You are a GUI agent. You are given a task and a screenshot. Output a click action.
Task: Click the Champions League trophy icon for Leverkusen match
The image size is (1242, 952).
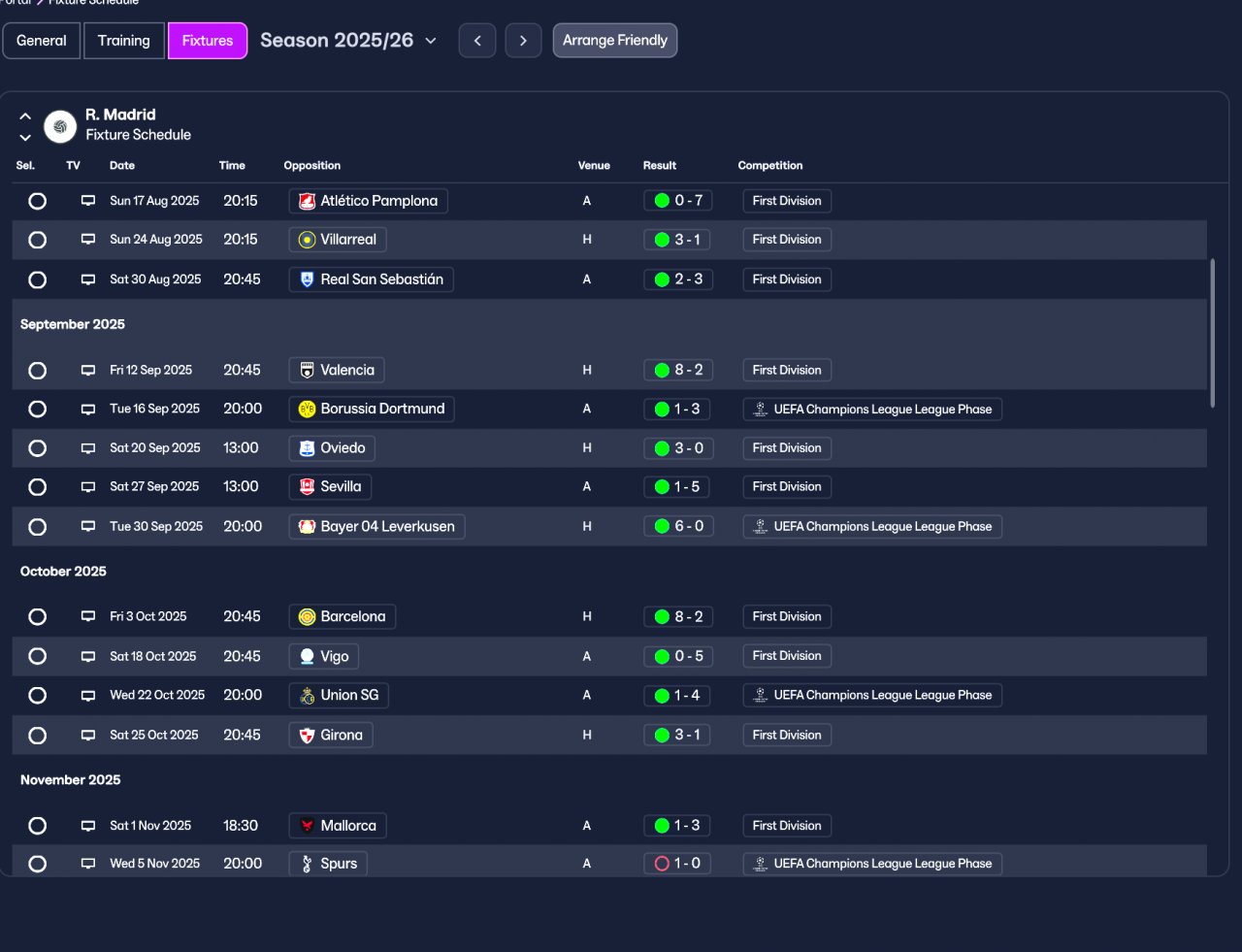pyautogui.click(x=761, y=527)
